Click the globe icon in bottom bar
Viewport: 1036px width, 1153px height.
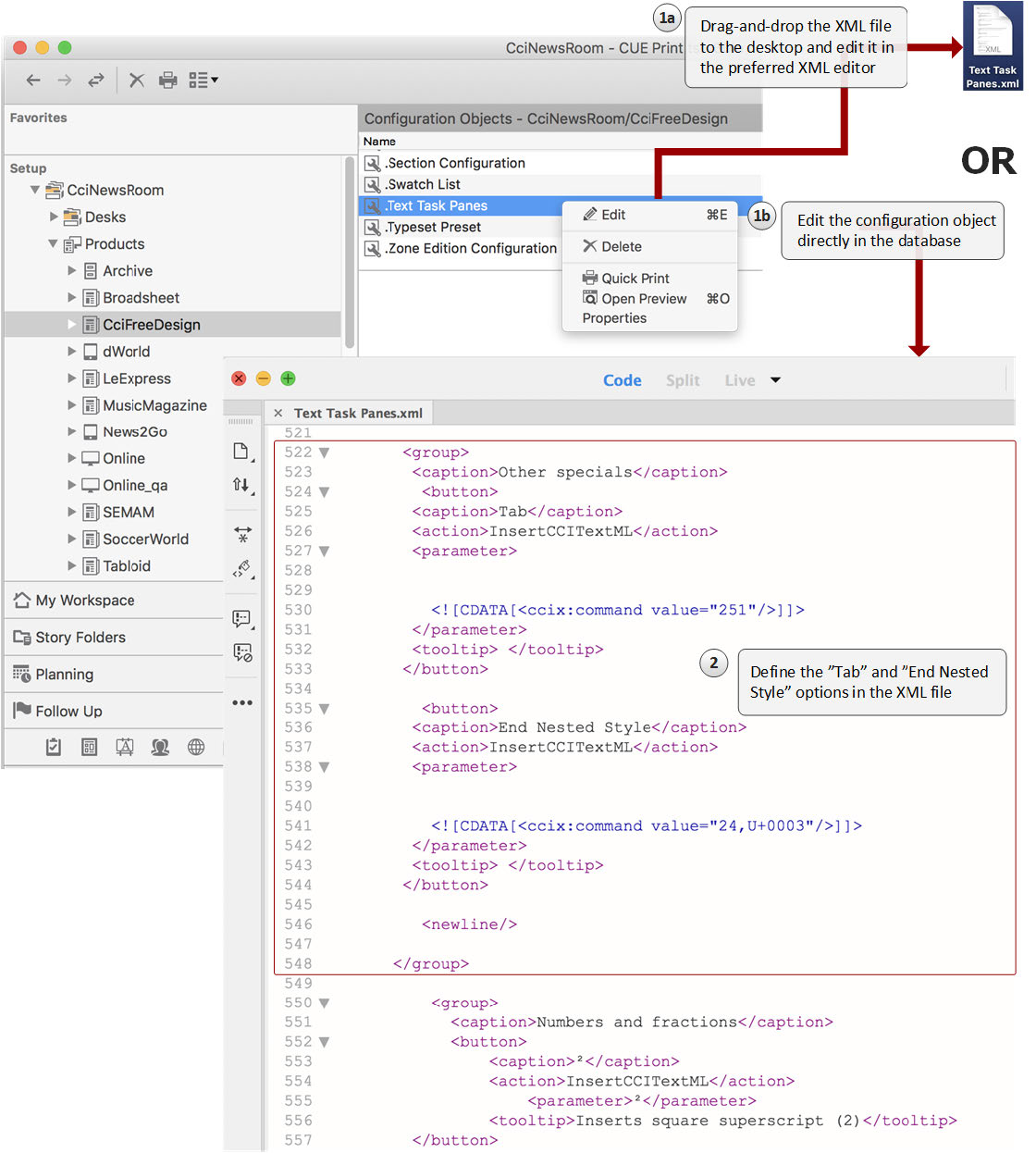click(196, 747)
